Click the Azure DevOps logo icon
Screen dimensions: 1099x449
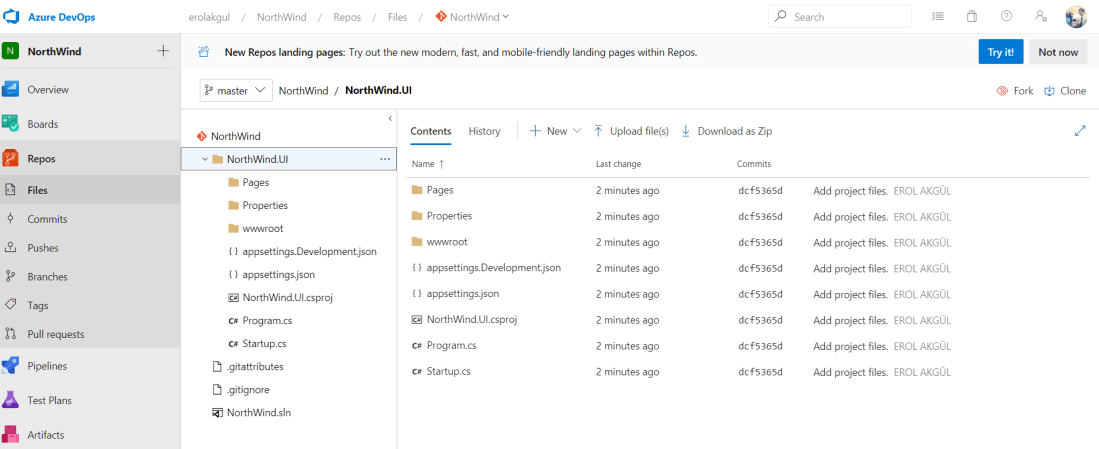point(14,16)
